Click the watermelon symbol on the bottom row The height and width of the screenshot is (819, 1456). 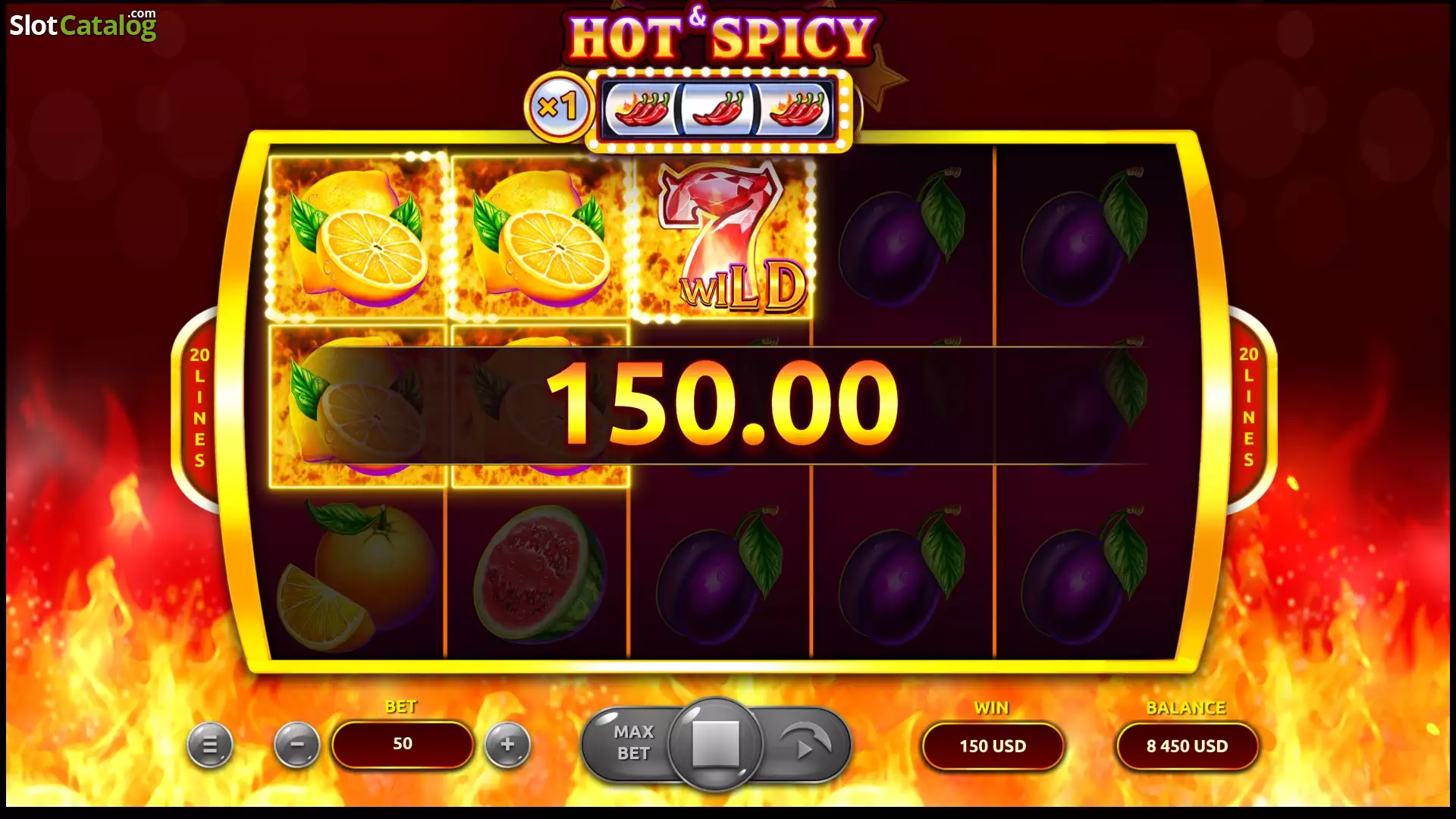point(540,573)
